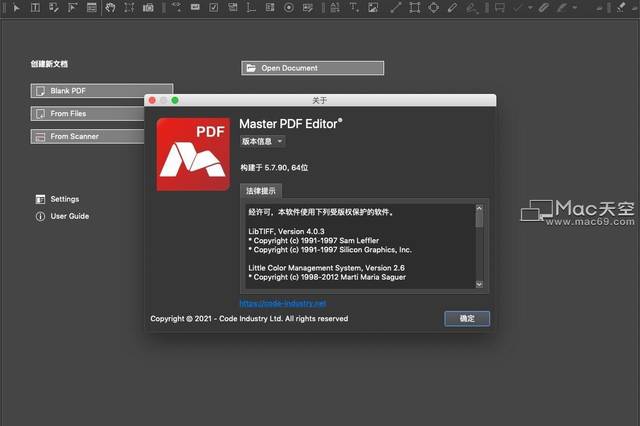Select the Check Box form tool

pos(213,7)
